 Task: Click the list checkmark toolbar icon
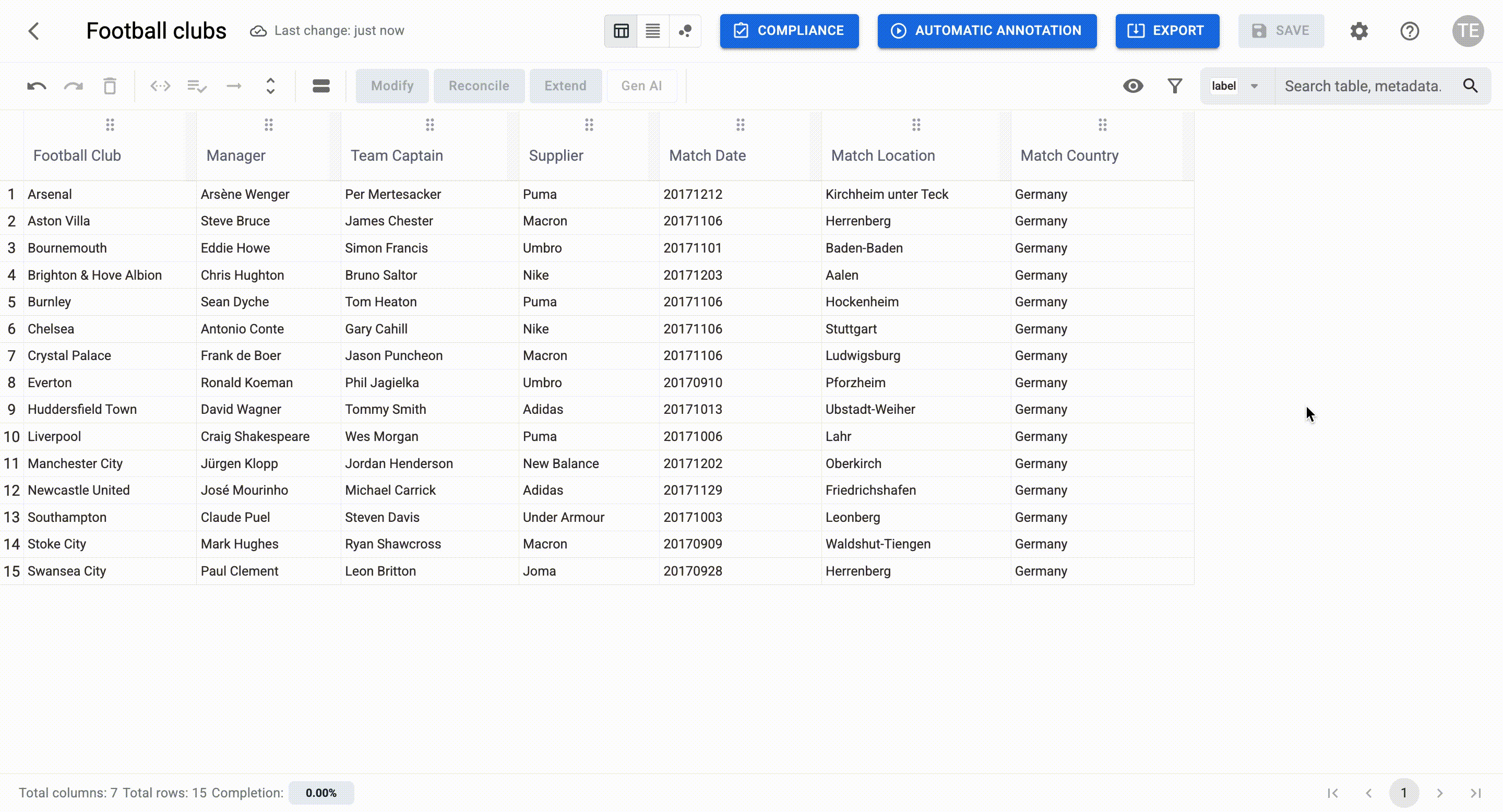pos(197,86)
